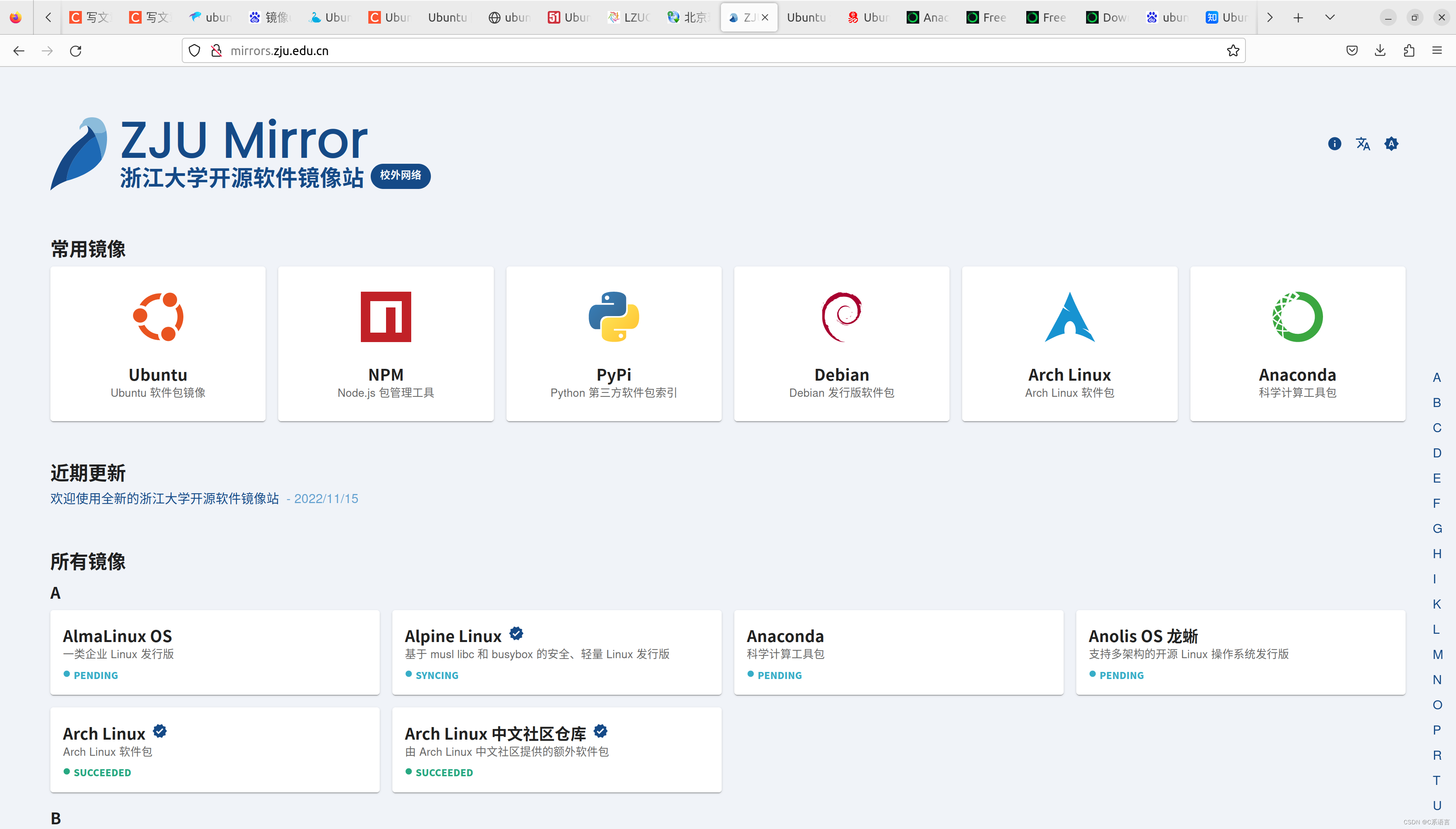1456x829 pixels.
Task: Open the NPM mirror card
Action: point(385,344)
